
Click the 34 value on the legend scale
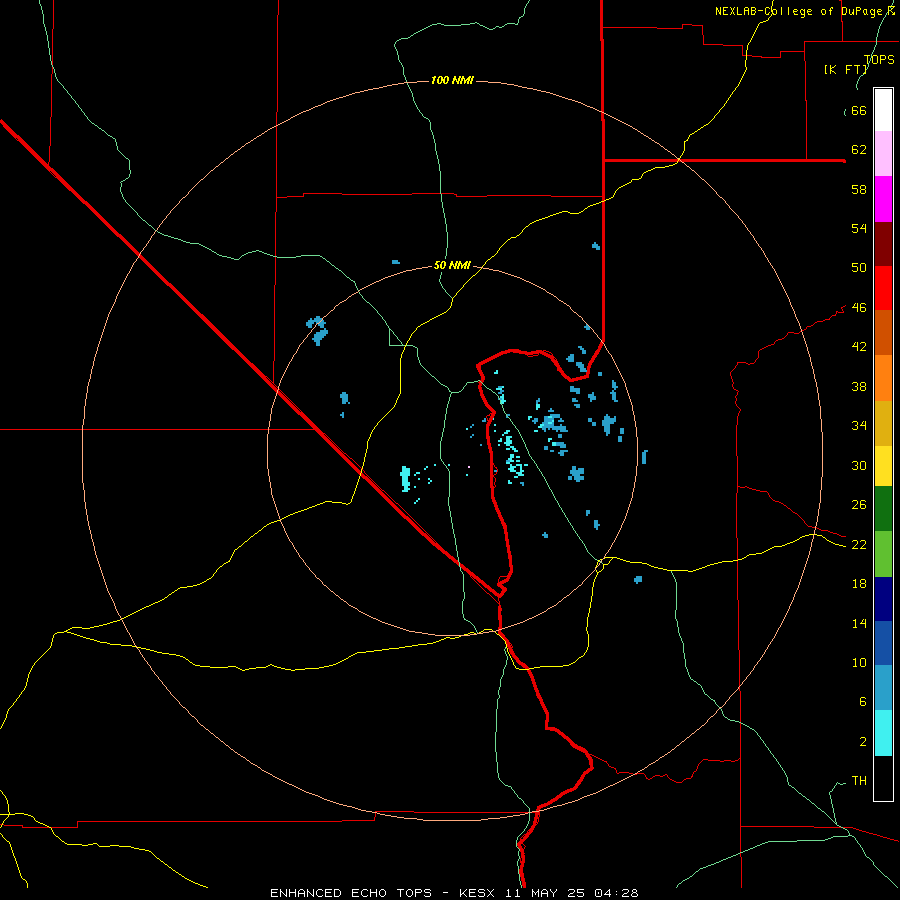pos(859,426)
